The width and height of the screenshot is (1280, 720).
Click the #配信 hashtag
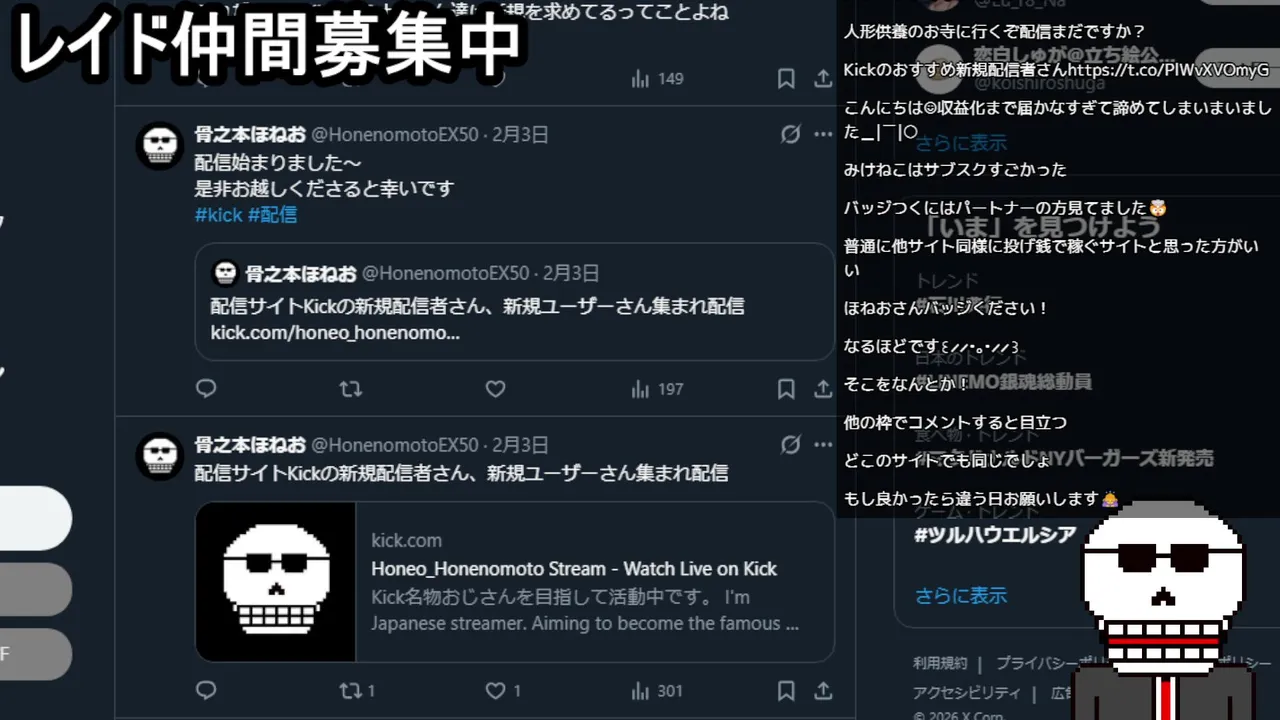pyautogui.click(x=272, y=215)
